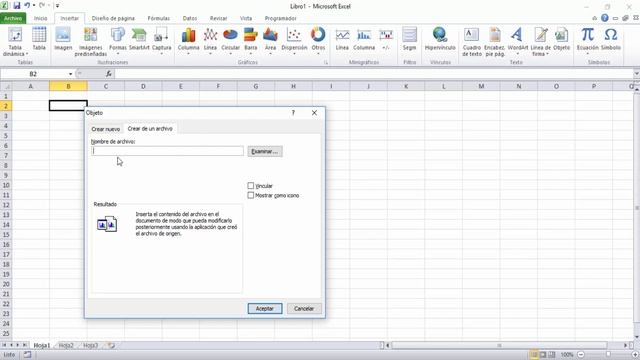Expand the Gráficos group dialog launcher
640x360 pixels.
[x=326, y=62]
